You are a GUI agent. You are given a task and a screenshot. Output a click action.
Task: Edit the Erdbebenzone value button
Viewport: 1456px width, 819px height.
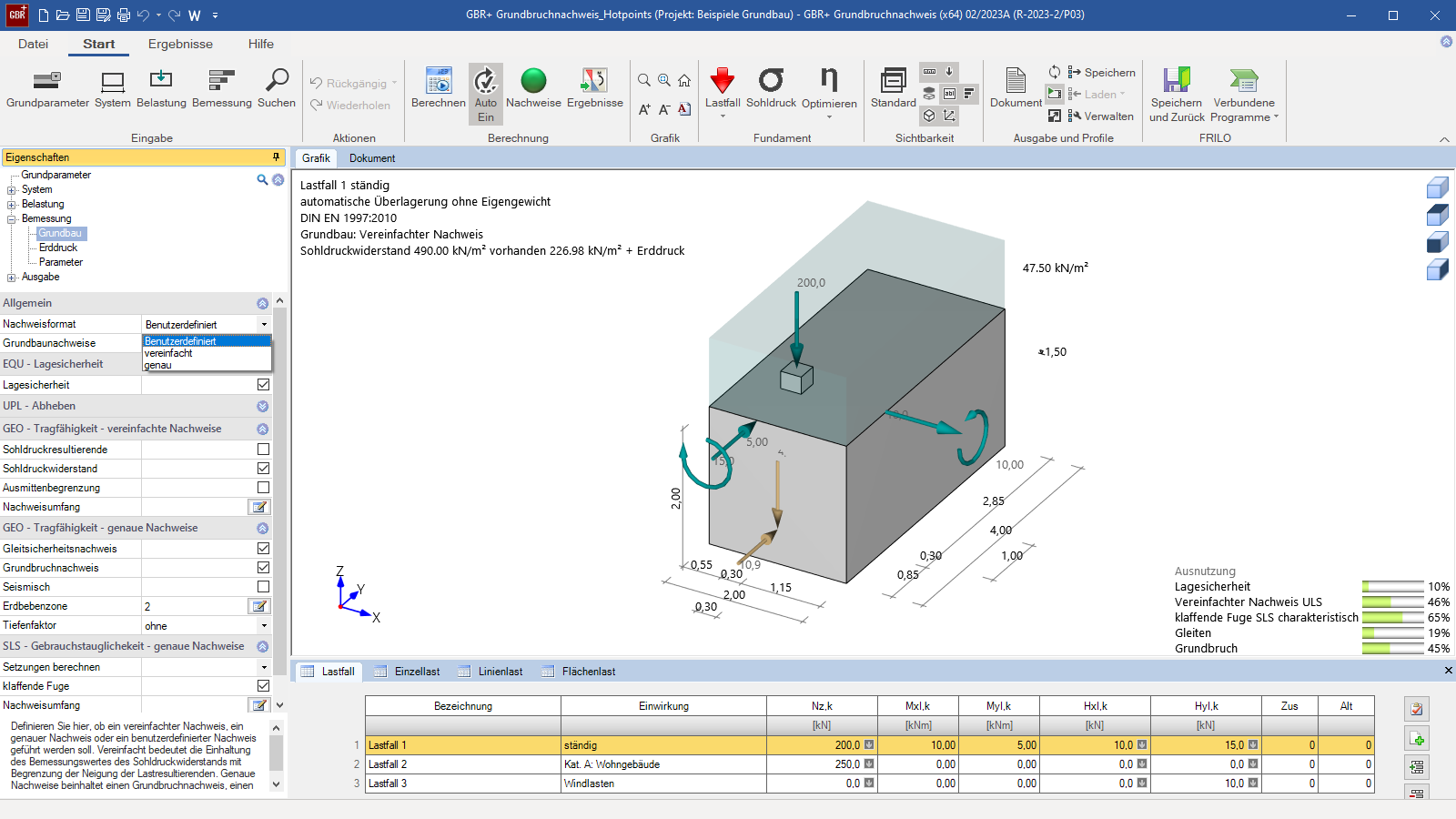pyautogui.click(x=259, y=606)
